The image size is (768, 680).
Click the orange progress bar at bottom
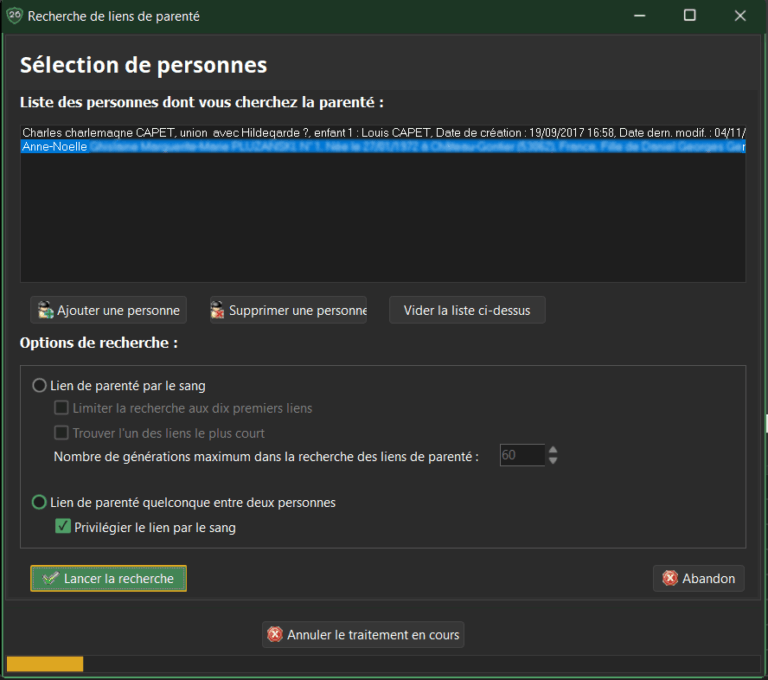point(45,664)
